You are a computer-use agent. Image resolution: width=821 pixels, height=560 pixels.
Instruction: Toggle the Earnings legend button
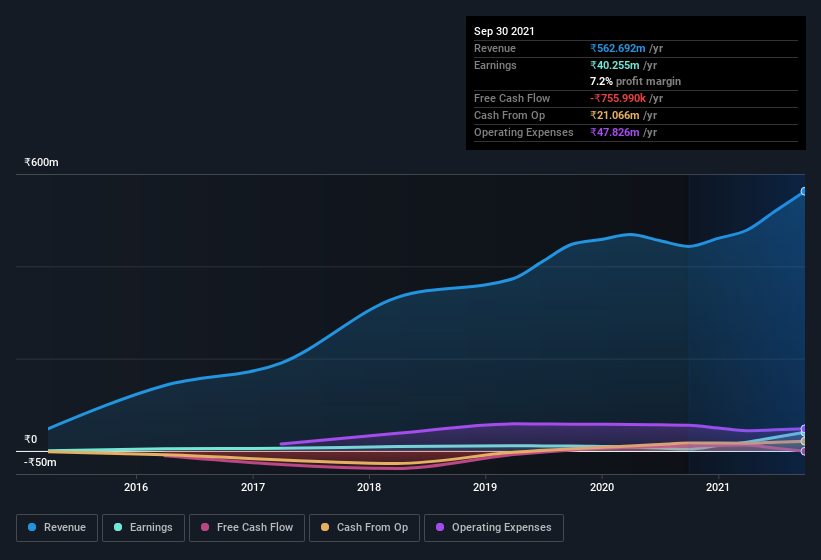pyautogui.click(x=143, y=528)
